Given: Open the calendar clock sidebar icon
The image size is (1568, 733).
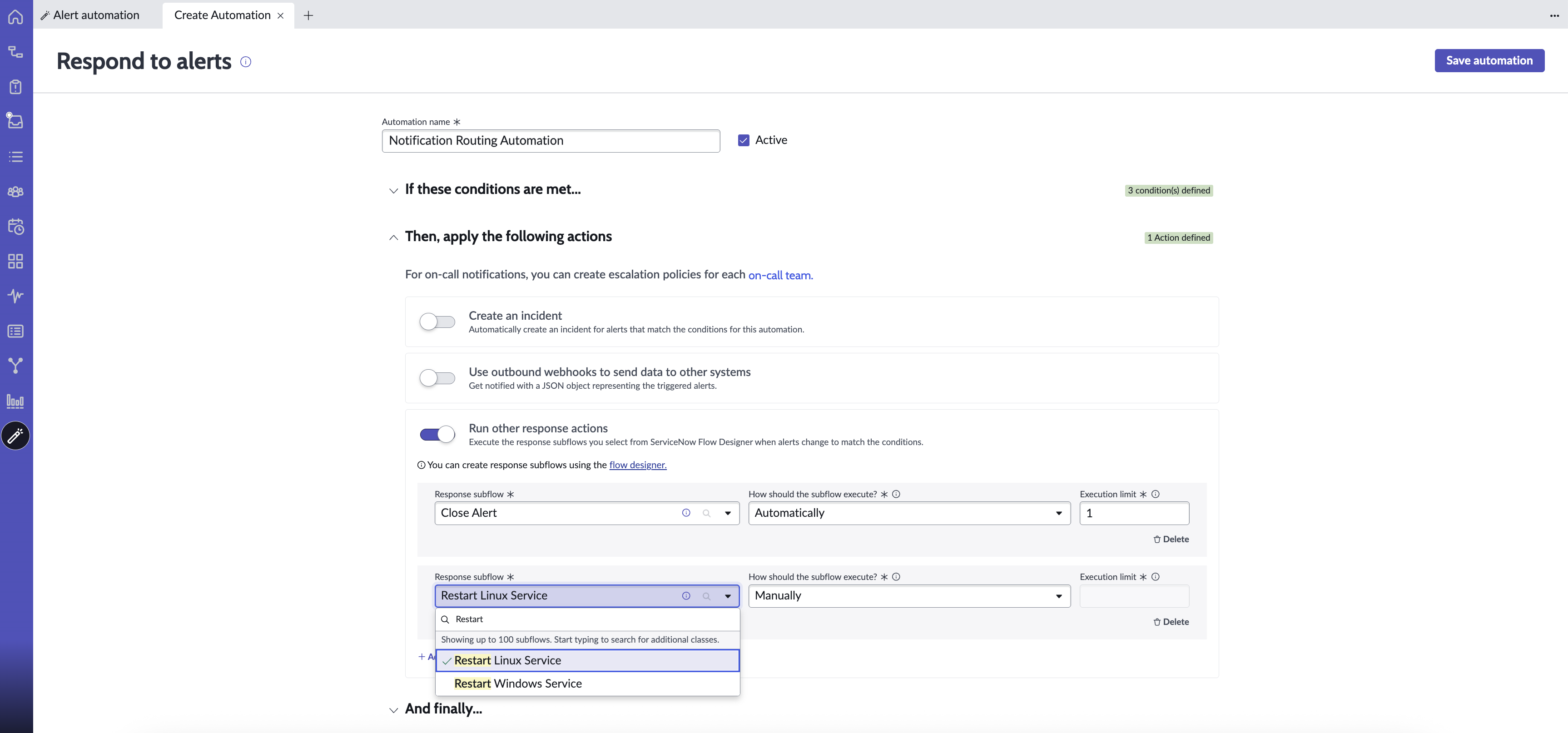Looking at the screenshot, I should [x=16, y=227].
